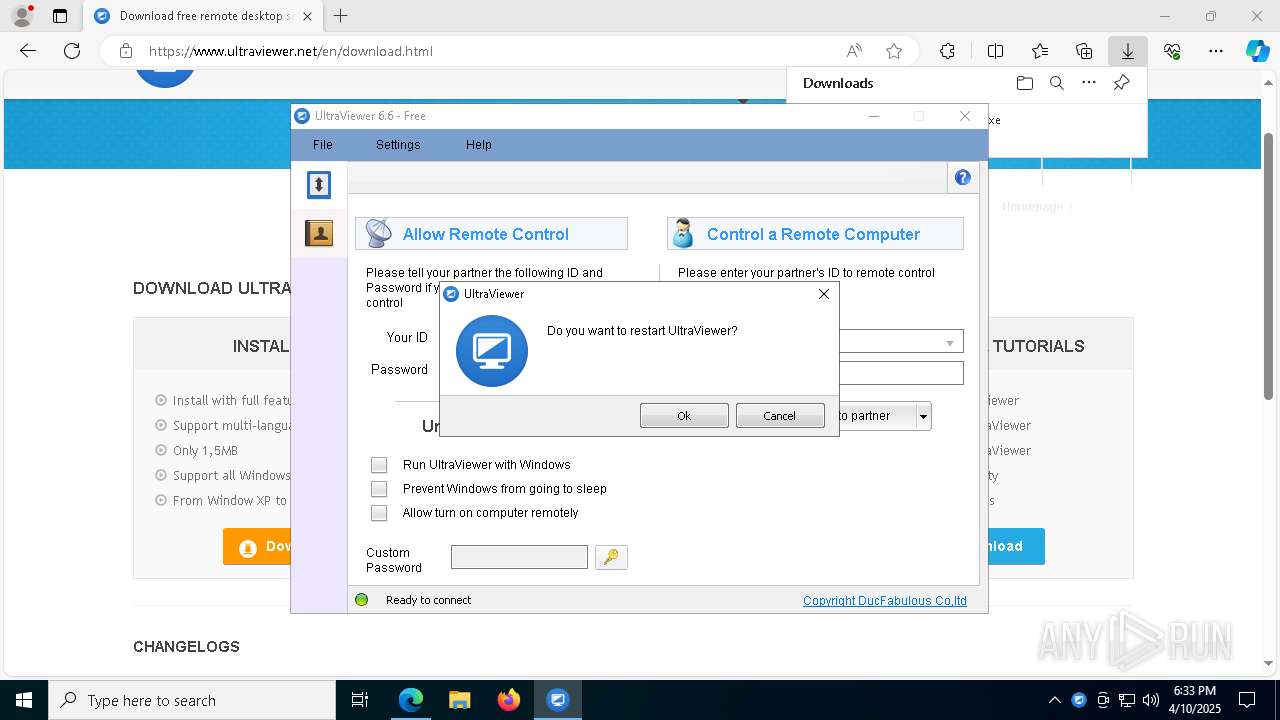The image size is (1280, 720).
Task: Click the Custom Password input field
Action: [x=519, y=557]
